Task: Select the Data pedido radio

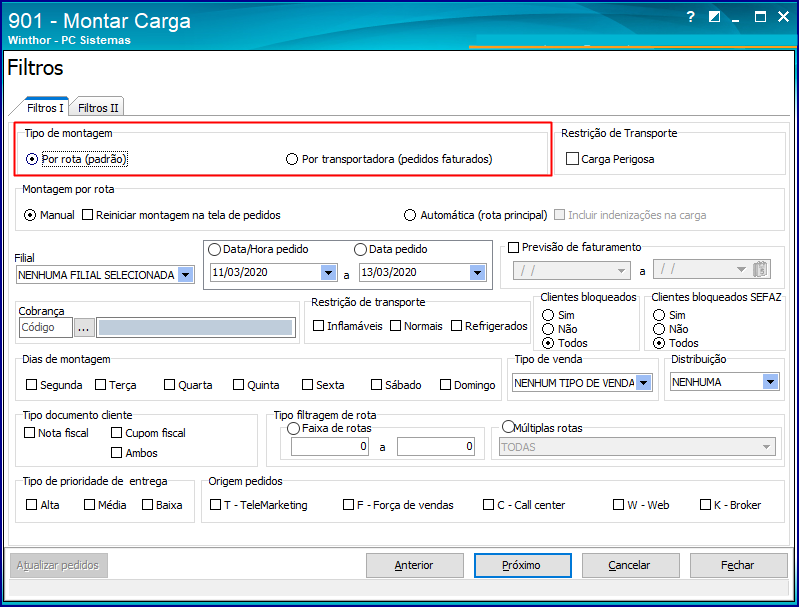Action: click(x=360, y=249)
